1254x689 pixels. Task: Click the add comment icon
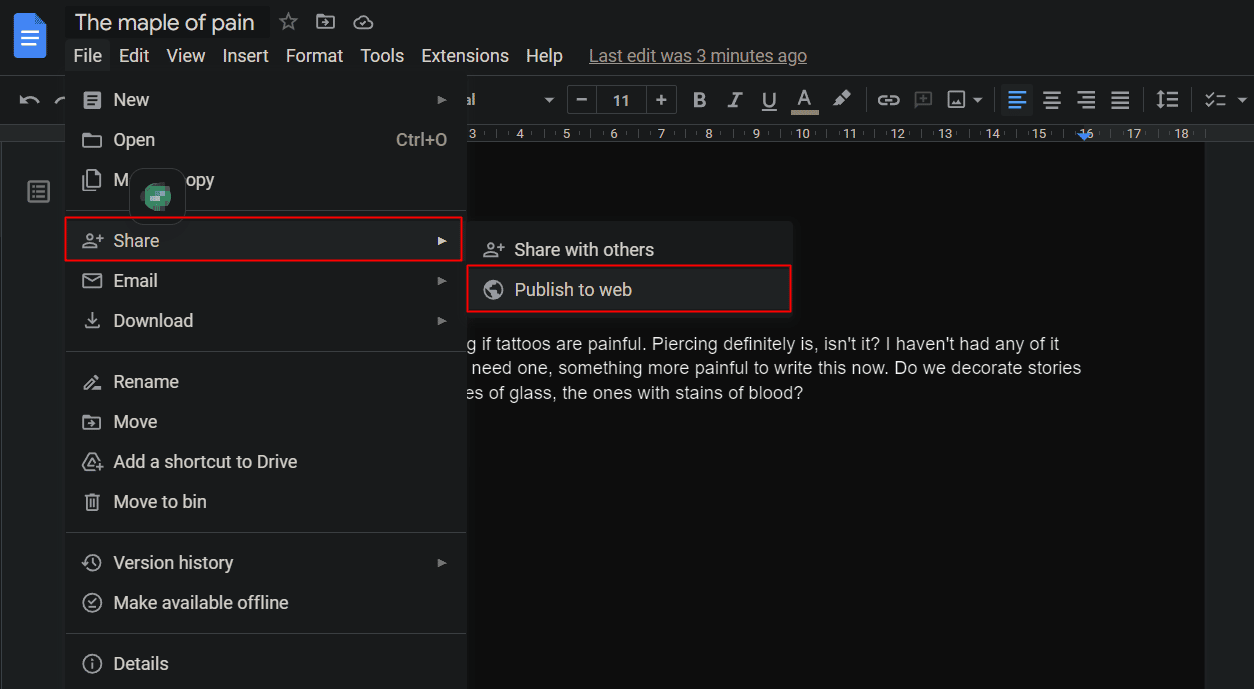923,100
